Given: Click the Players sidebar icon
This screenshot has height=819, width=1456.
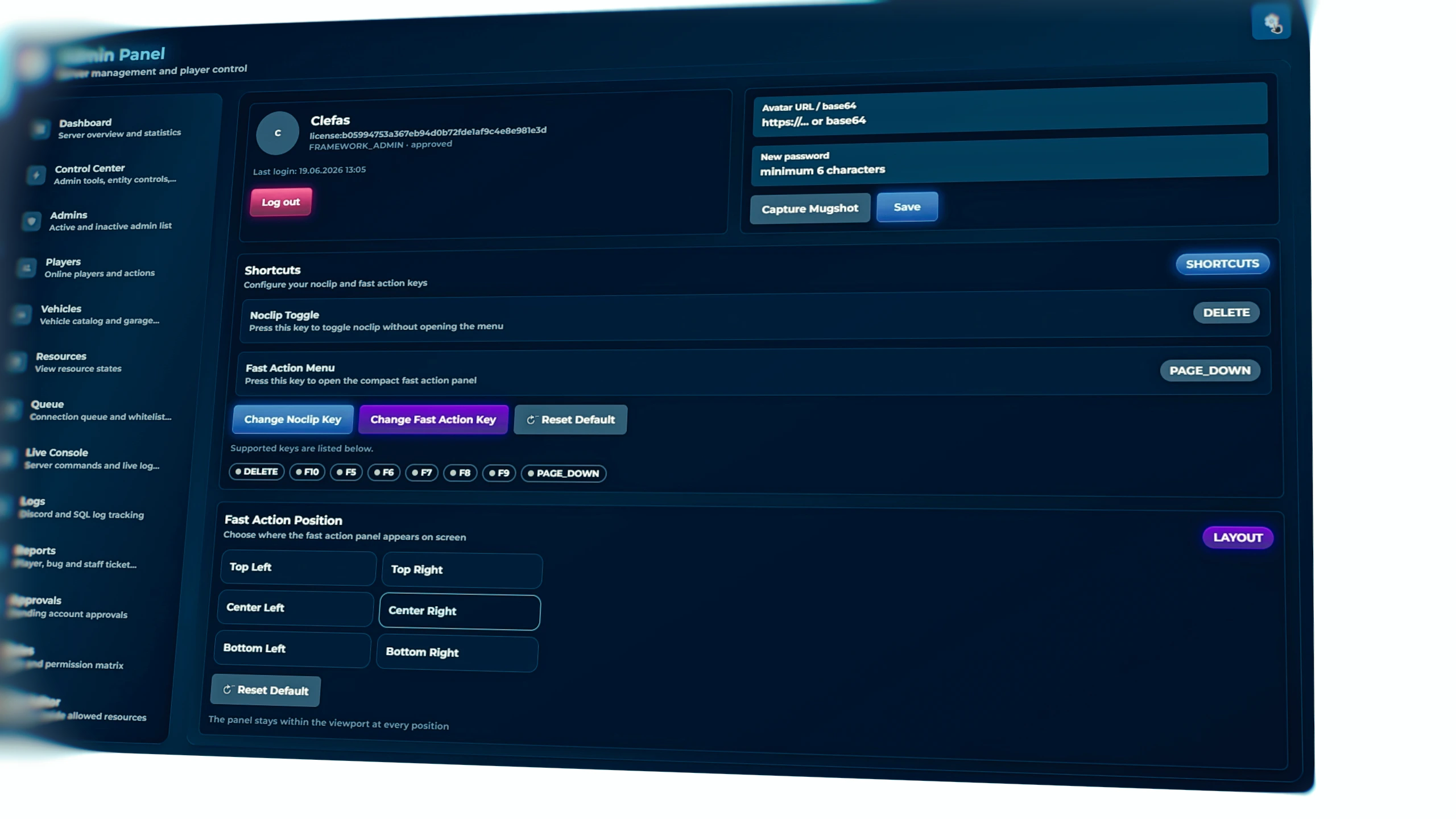Looking at the screenshot, I should (27, 268).
